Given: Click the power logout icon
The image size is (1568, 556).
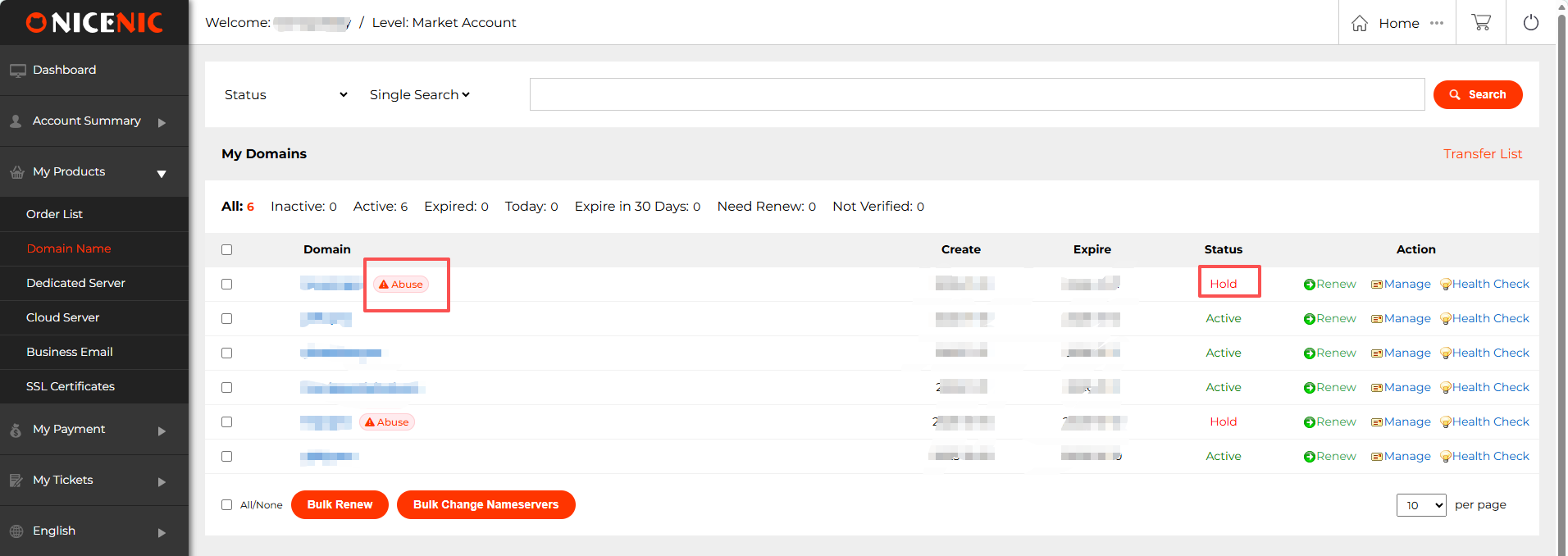Looking at the screenshot, I should coord(1530,23).
